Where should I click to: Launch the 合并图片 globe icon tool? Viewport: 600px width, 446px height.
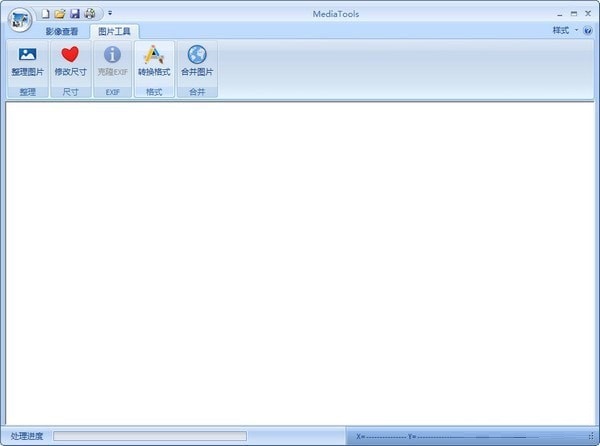[197, 55]
